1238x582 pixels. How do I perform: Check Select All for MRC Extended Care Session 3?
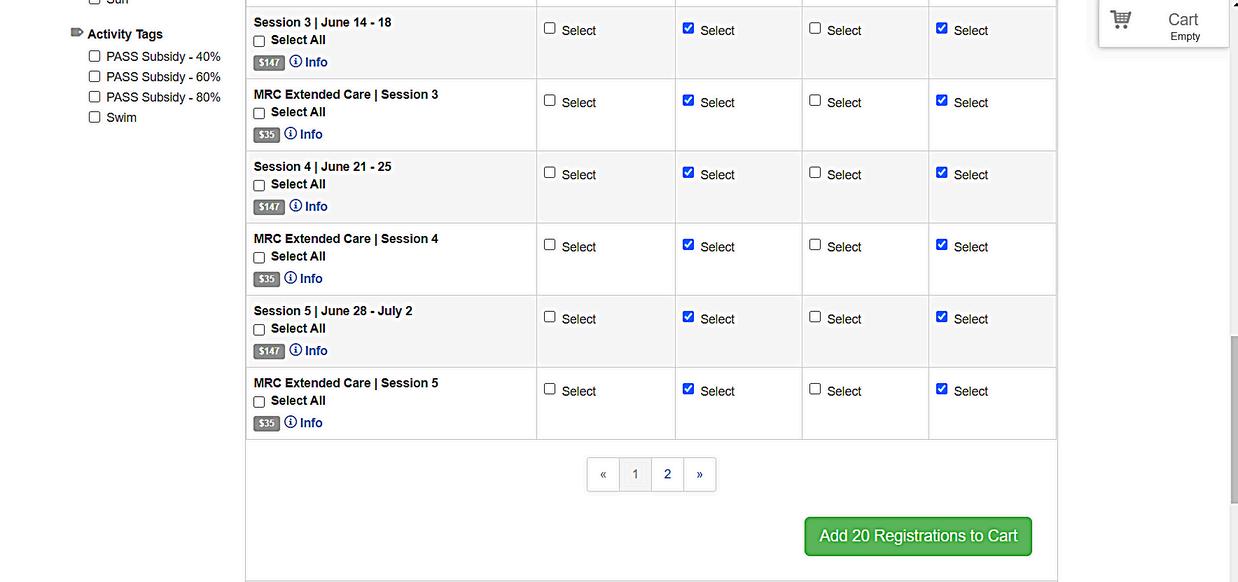259,113
